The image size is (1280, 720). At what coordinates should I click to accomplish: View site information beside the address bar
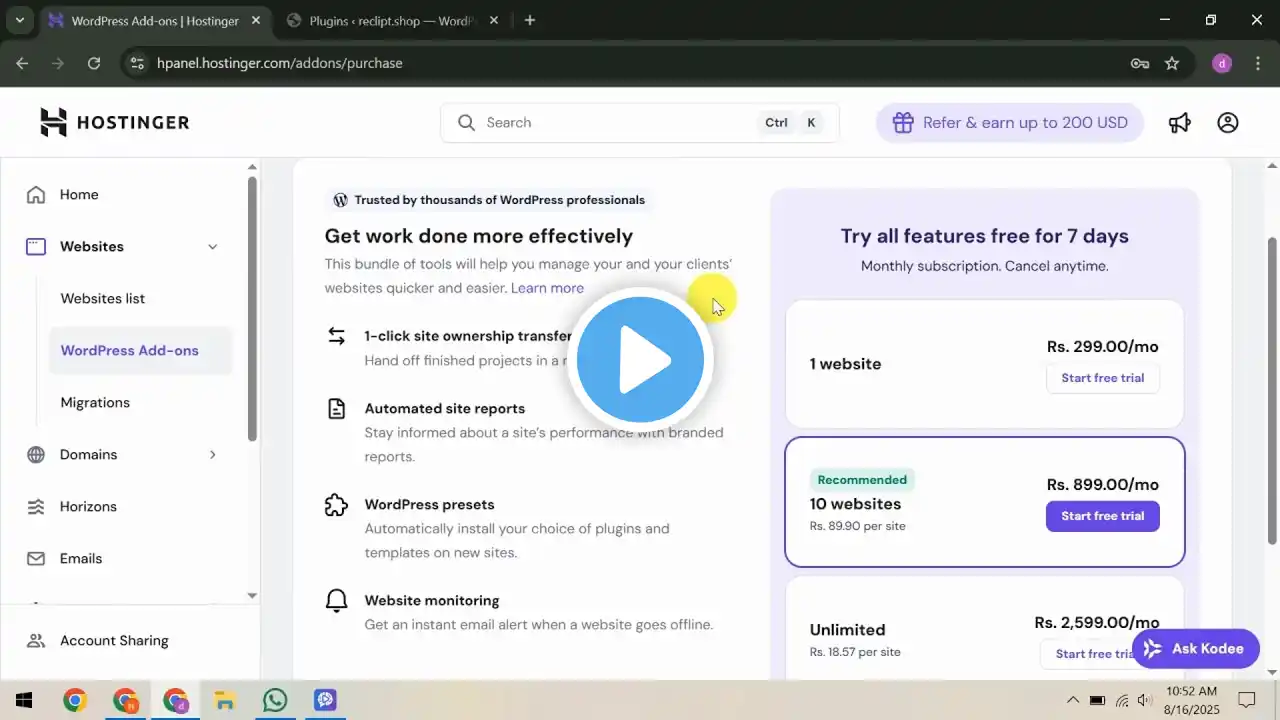(138, 63)
